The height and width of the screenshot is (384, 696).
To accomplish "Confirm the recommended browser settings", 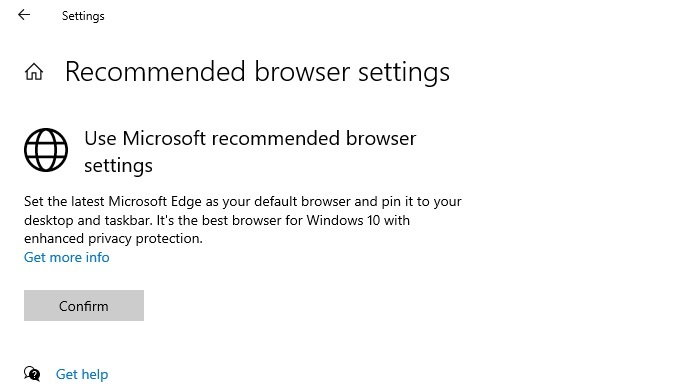I will tap(84, 305).
